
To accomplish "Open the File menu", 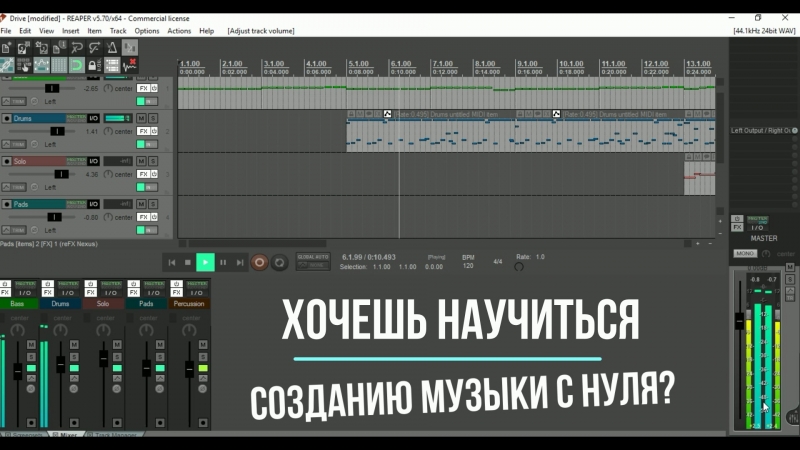I will [6, 31].
